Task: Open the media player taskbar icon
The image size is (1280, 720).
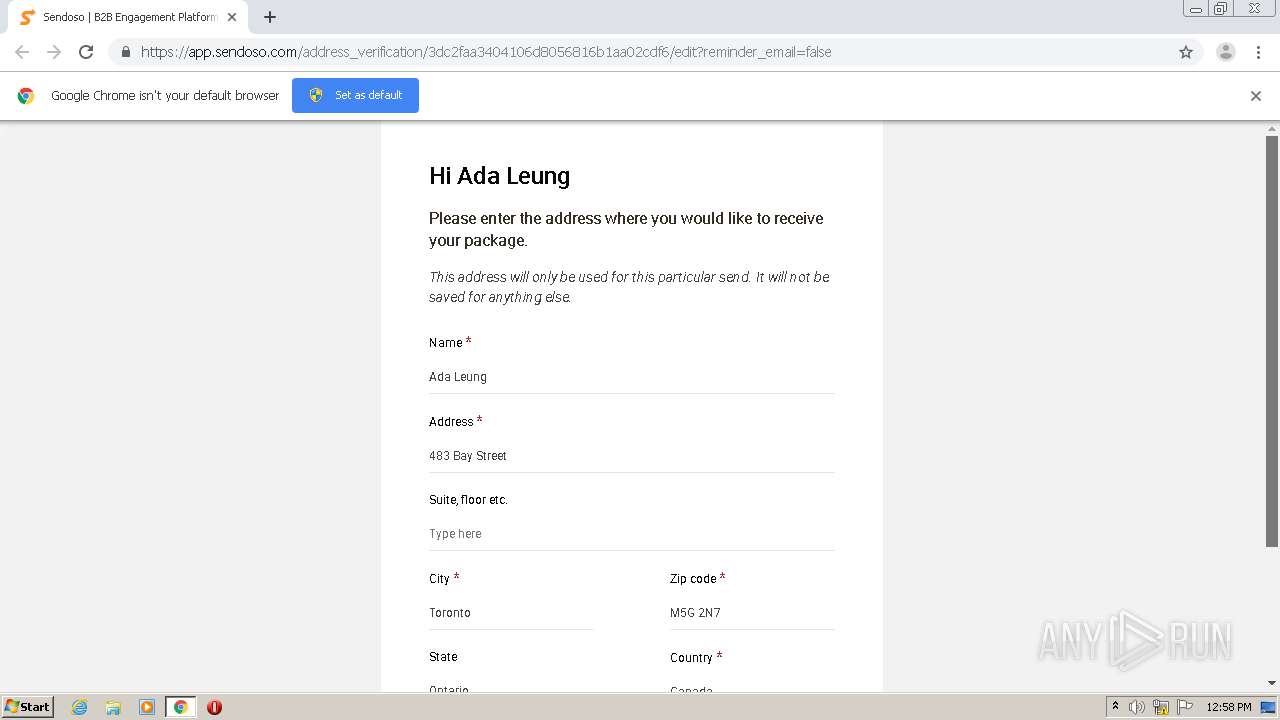Action: pyautogui.click(x=147, y=707)
